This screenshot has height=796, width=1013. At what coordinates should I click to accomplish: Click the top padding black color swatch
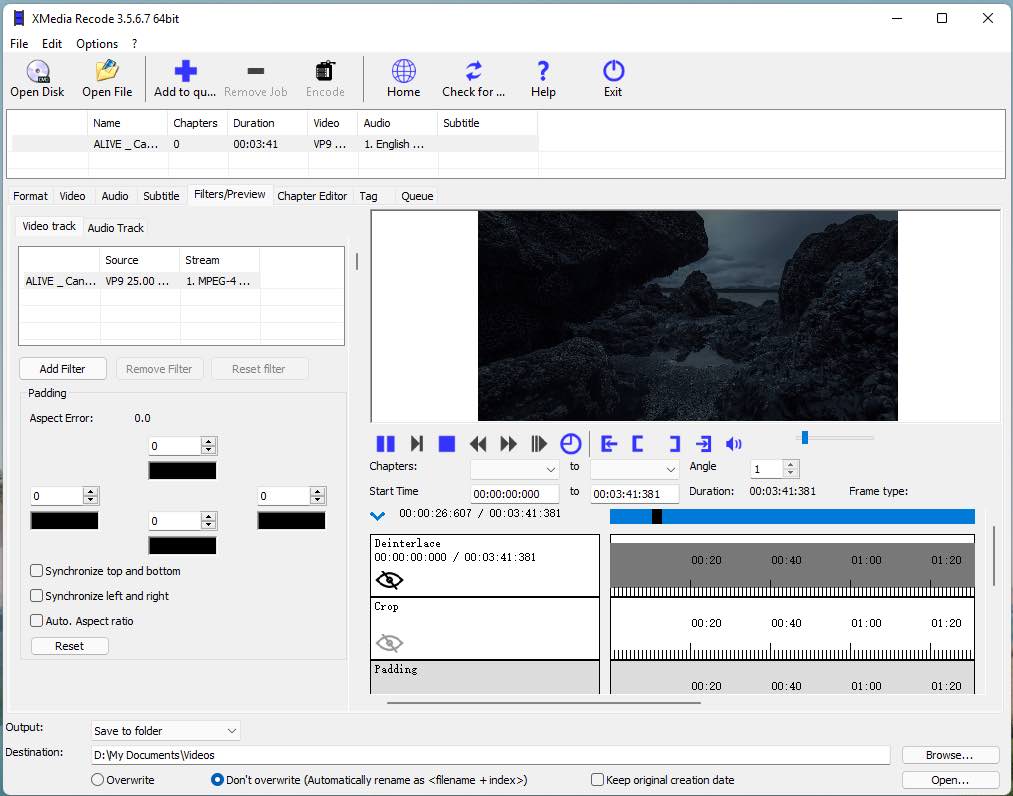pos(182,471)
